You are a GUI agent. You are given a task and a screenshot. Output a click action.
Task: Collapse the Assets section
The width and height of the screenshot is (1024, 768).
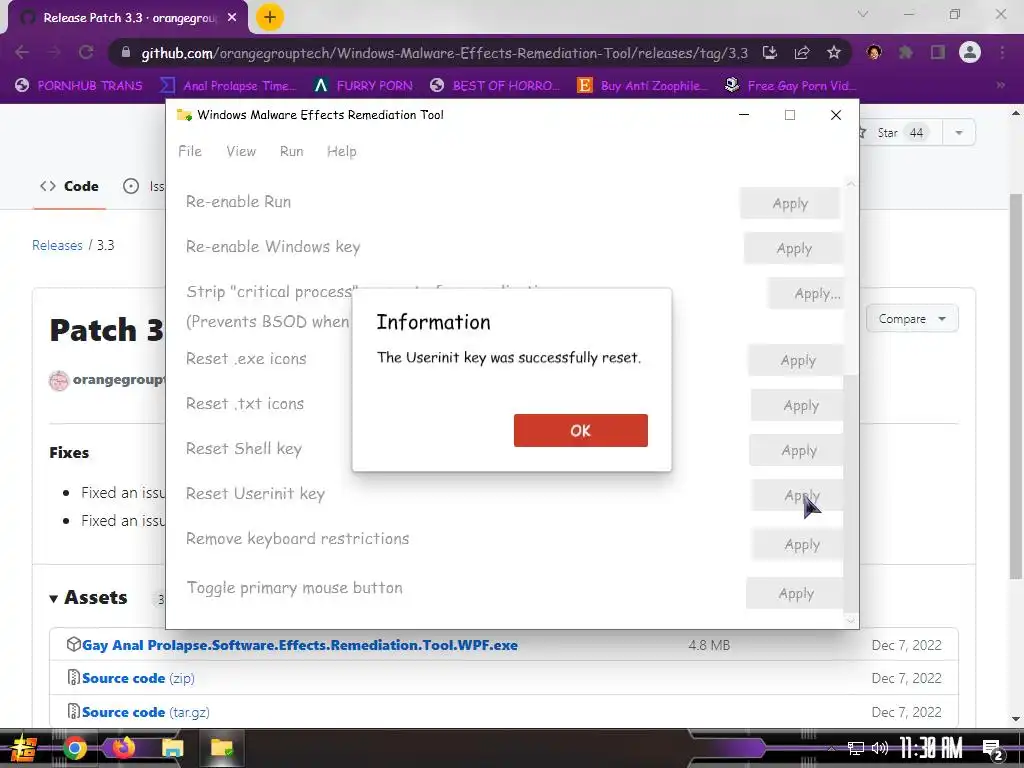89,598
